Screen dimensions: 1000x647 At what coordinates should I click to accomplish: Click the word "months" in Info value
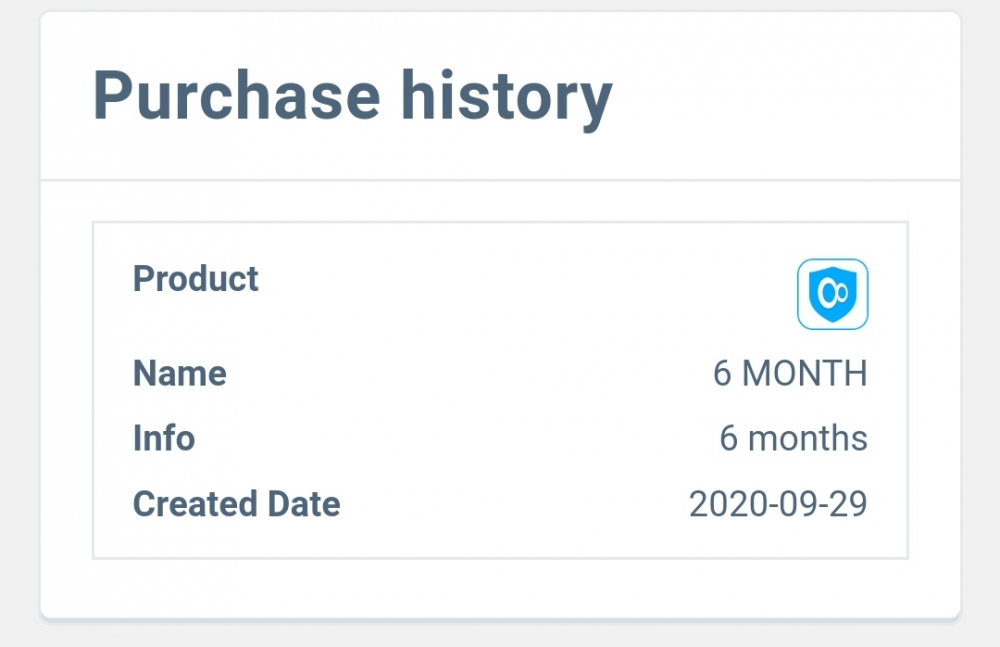tap(808, 438)
